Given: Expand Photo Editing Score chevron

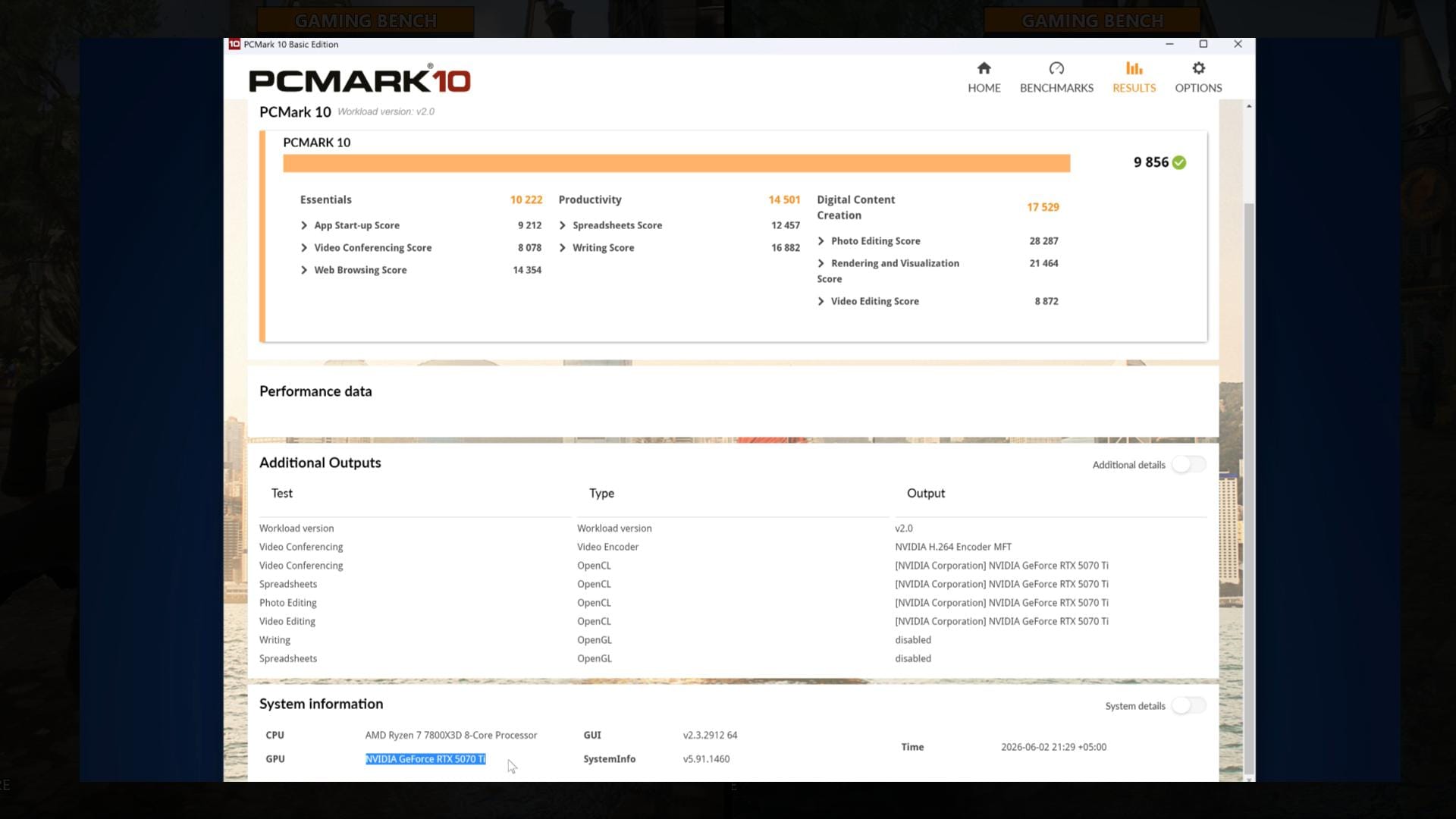Looking at the screenshot, I should click(x=821, y=241).
